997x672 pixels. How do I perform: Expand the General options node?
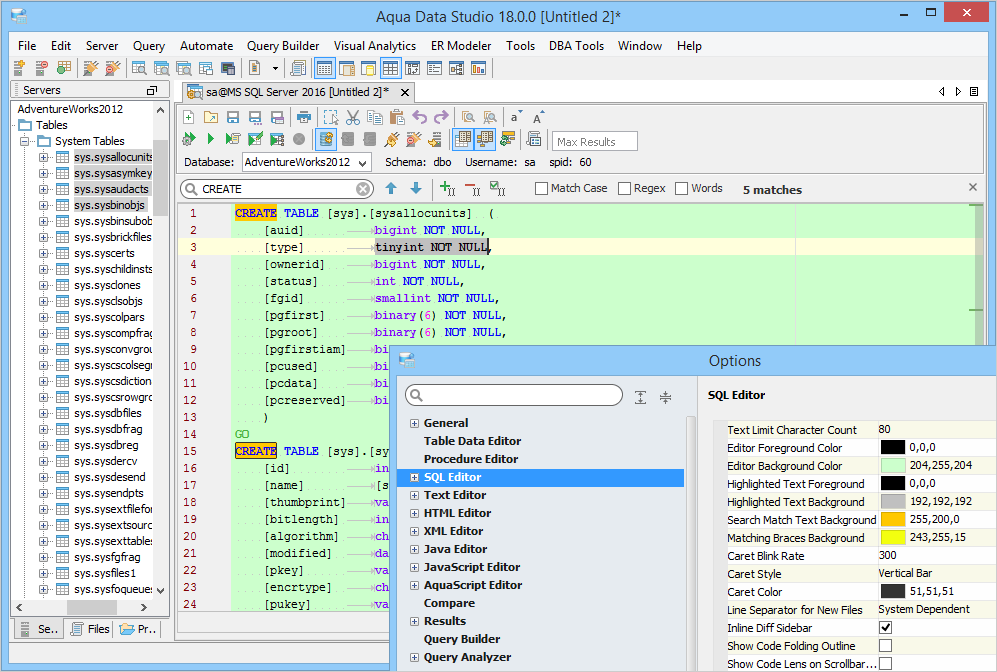(414, 423)
